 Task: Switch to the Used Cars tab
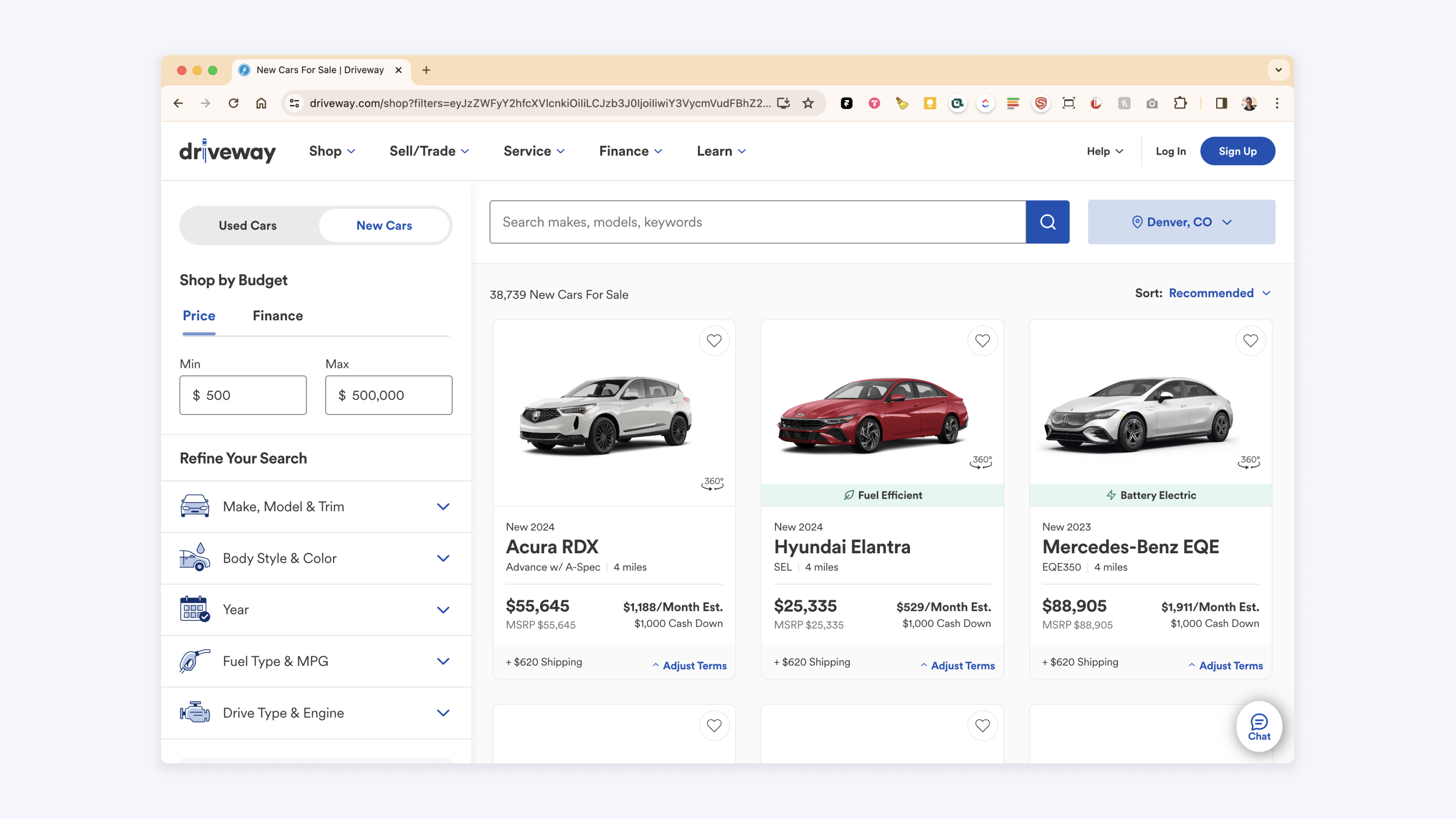pyautogui.click(x=248, y=226)
